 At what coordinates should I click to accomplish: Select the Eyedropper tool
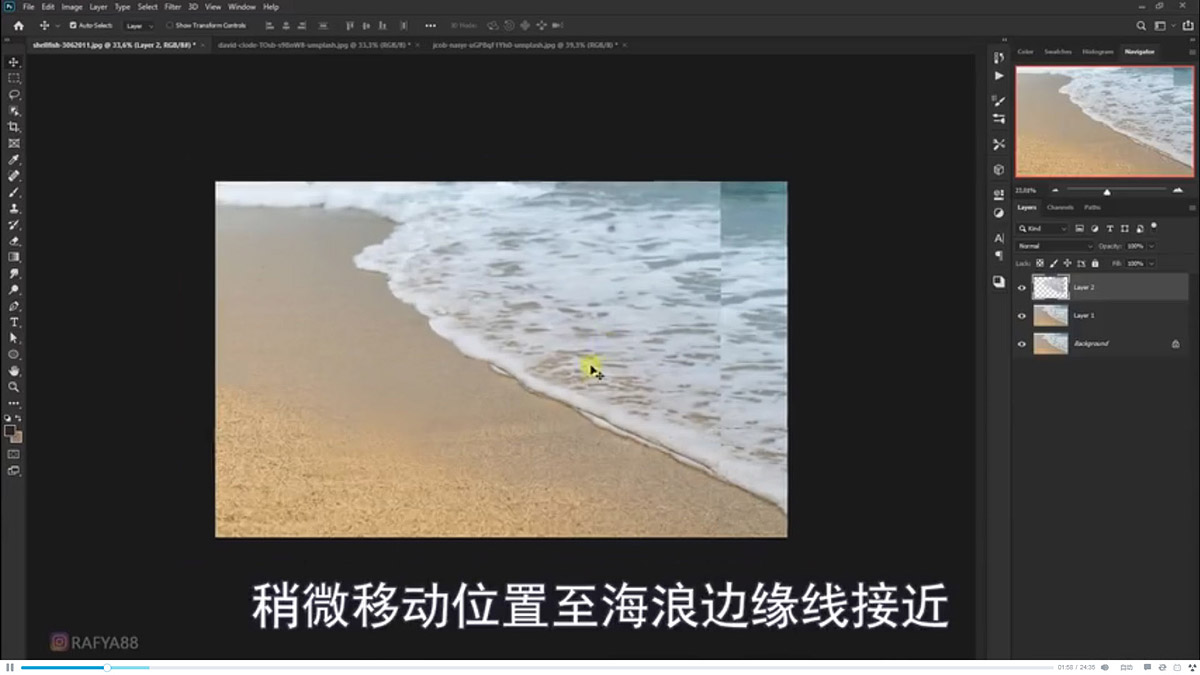pos(13,159)
